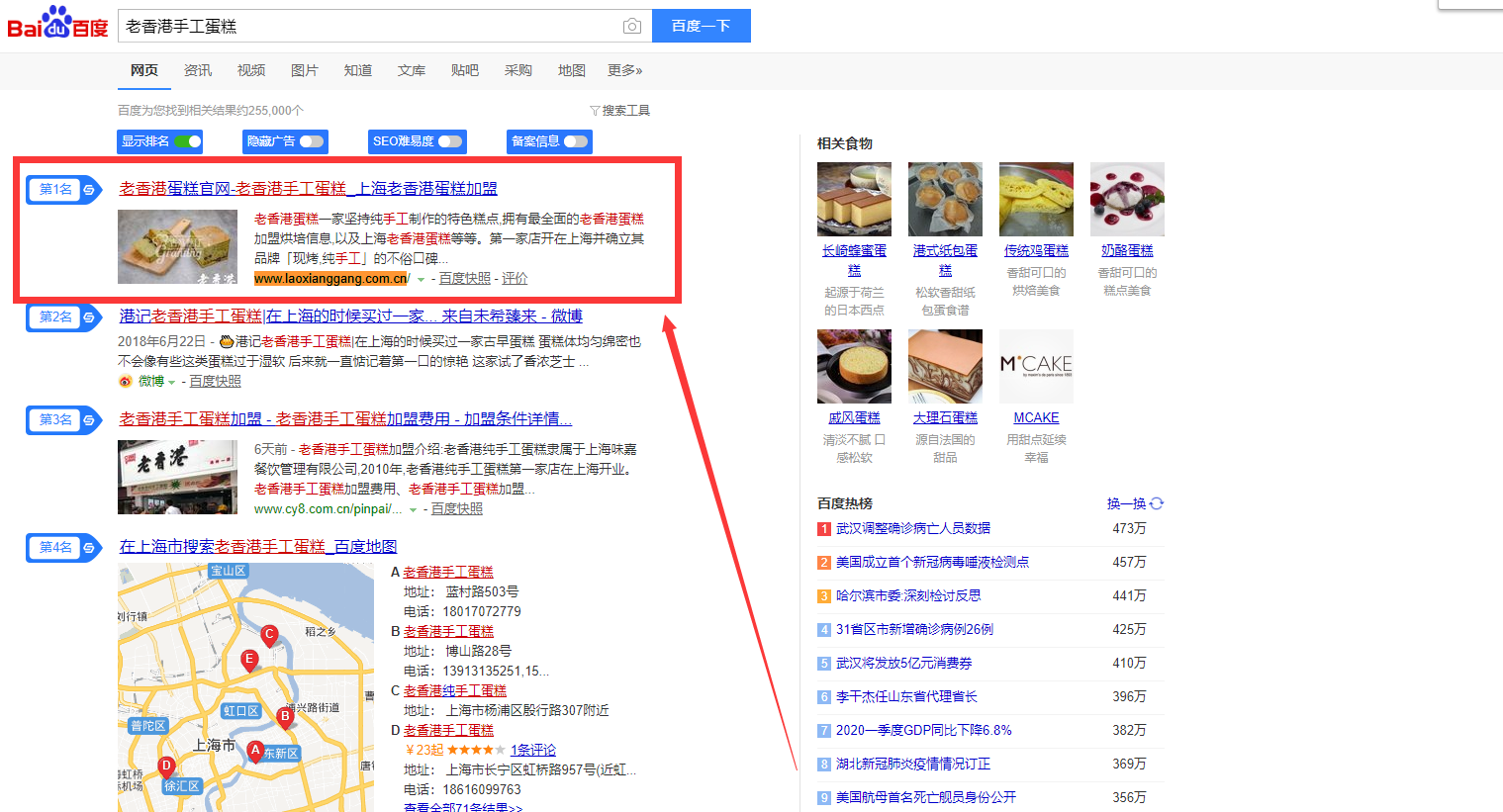Switch to the 资讯 tab

(198, 70)
